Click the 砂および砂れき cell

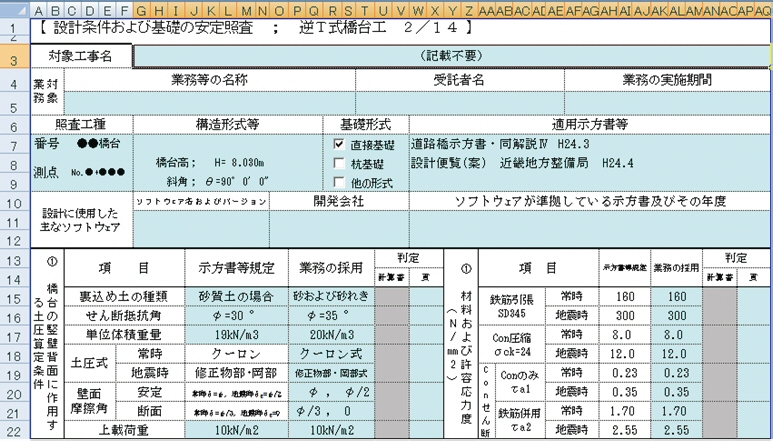[x=331, y=297]
